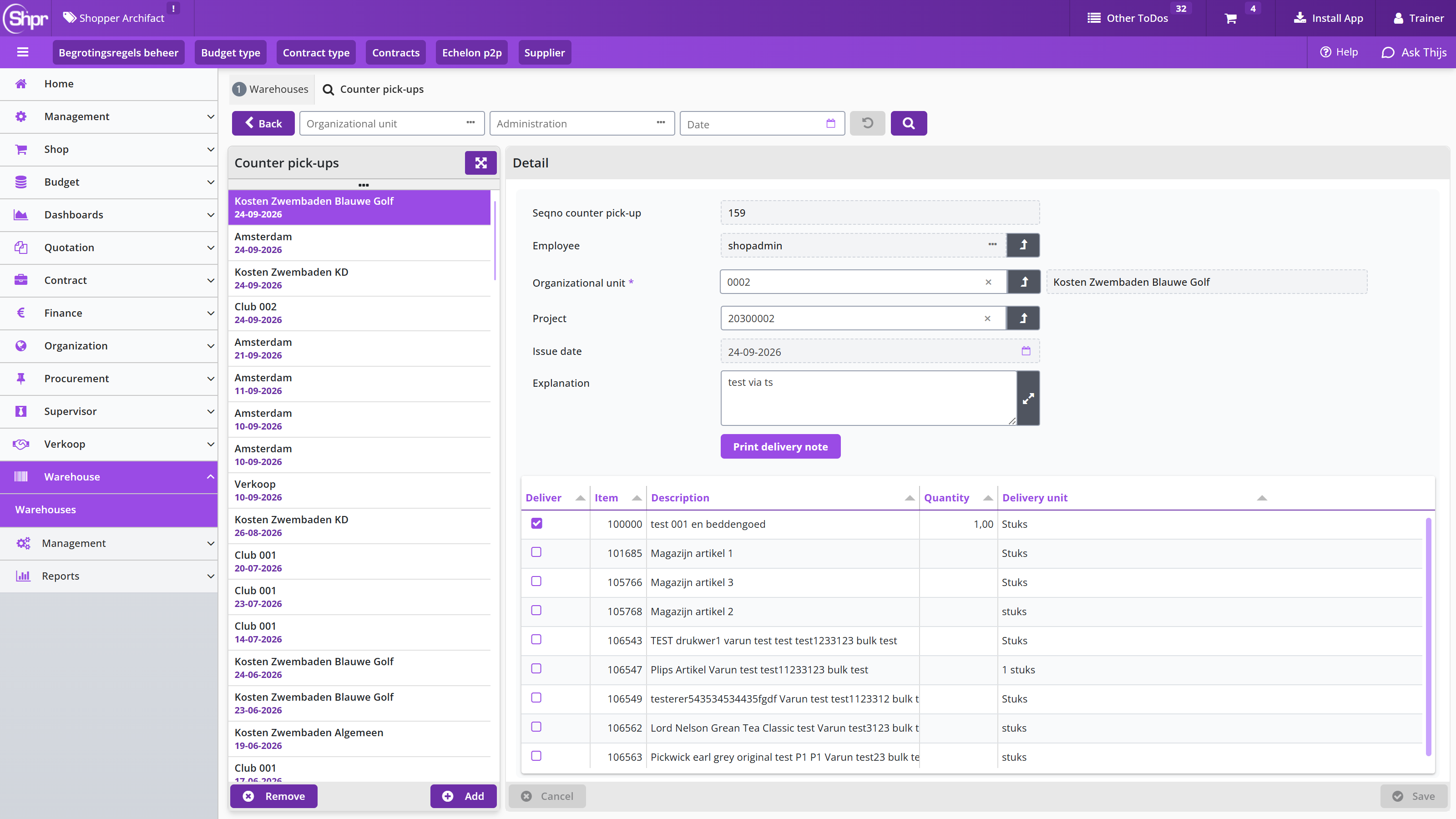Click the Back button

pyautogui.click(x=263, y=123)
